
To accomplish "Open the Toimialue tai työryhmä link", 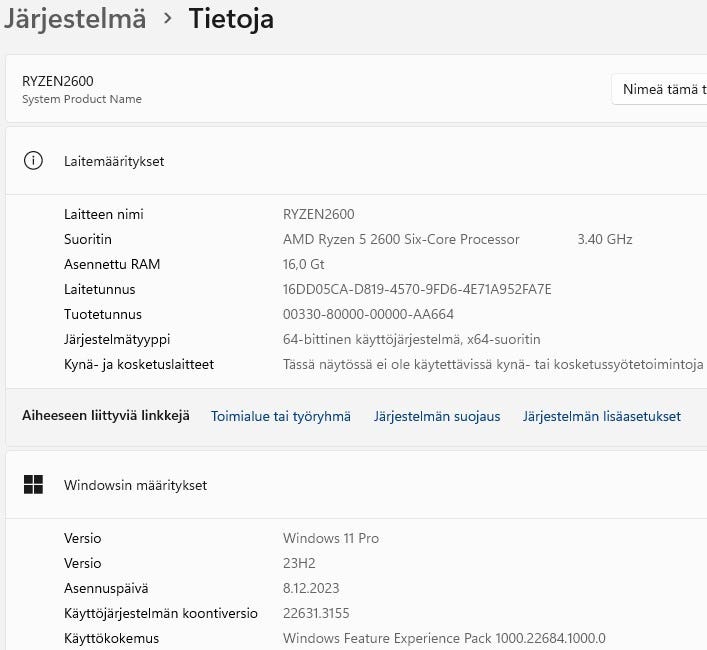I will (x=280, y=416).
